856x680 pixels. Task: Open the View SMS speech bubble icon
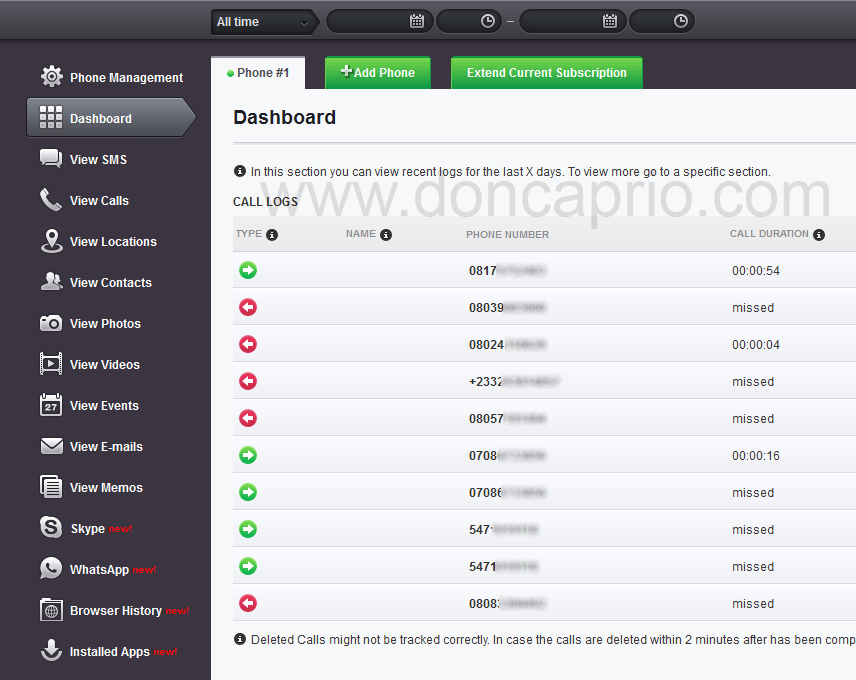click(x=51, y=159)
